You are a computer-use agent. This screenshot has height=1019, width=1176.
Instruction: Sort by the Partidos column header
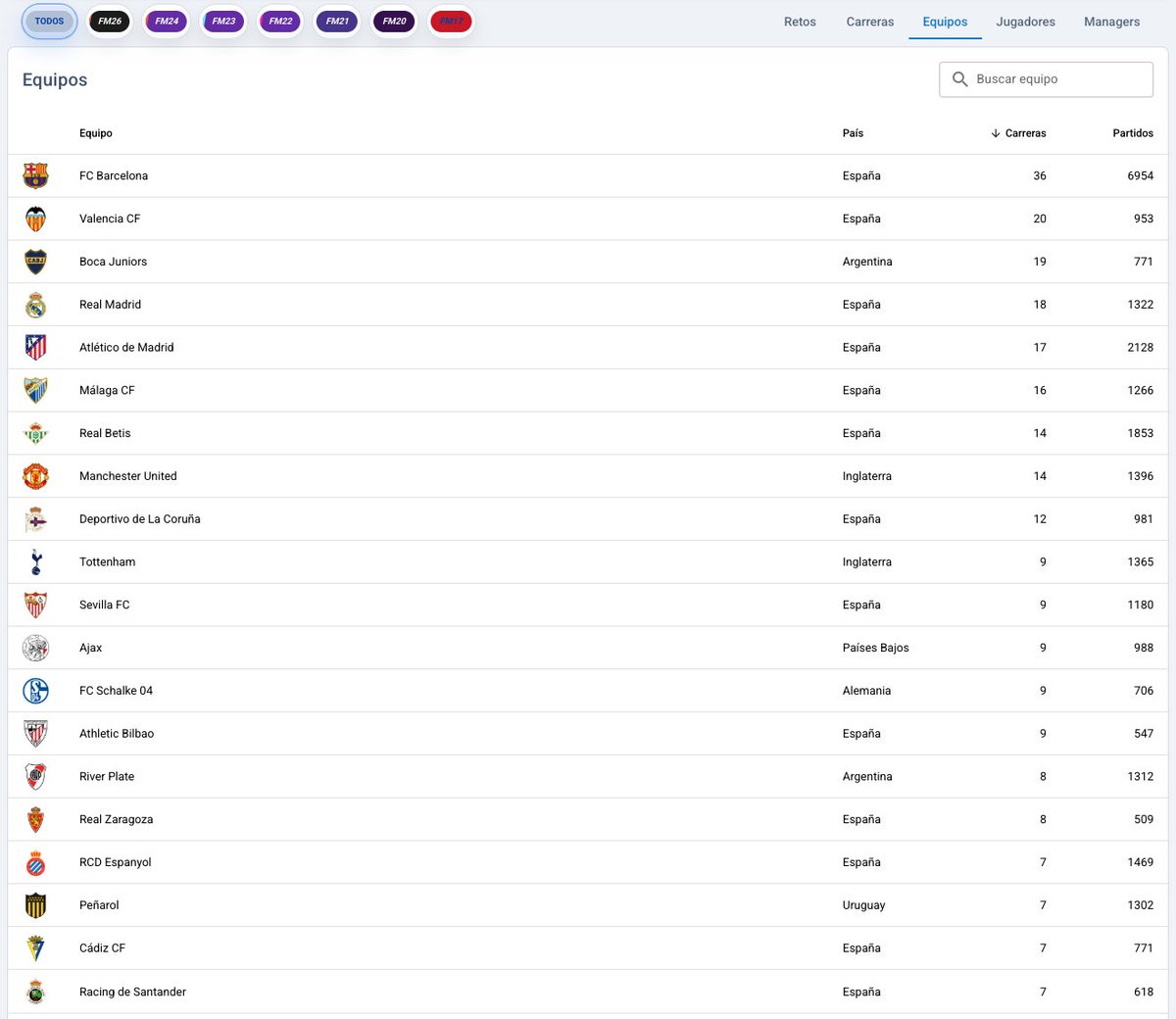1133,133
